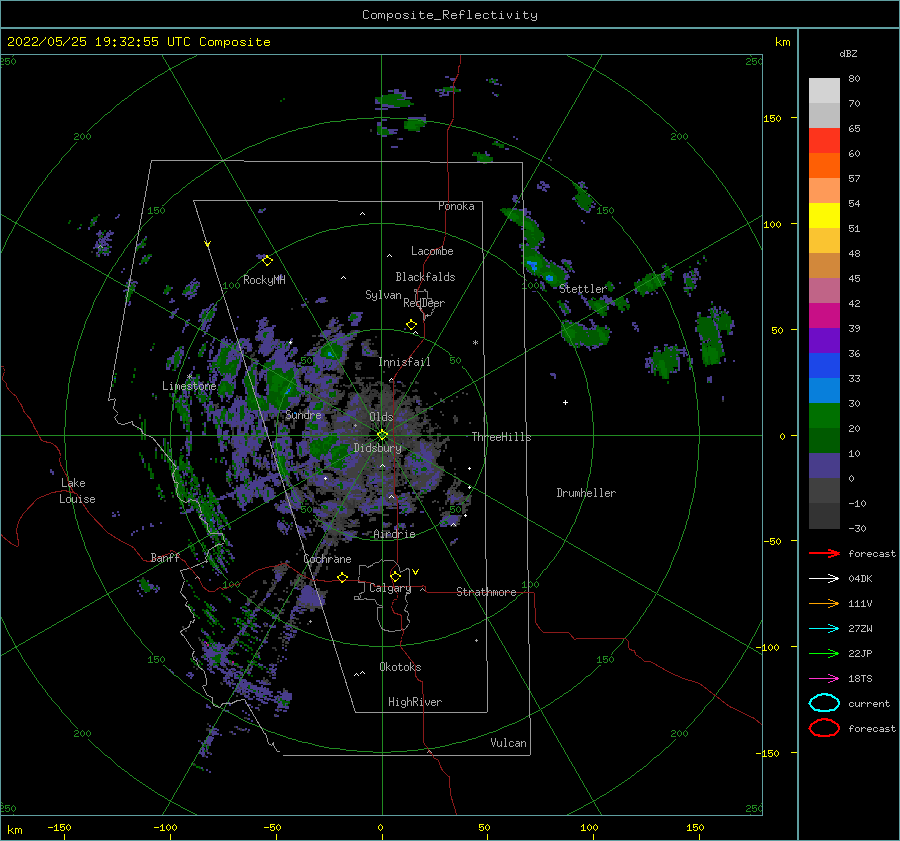Image resolution: width=900 pixels, height=841 pixels.
Task: Click the white asterisk marker east of Innisfail
Action: [x=475, y=343]
